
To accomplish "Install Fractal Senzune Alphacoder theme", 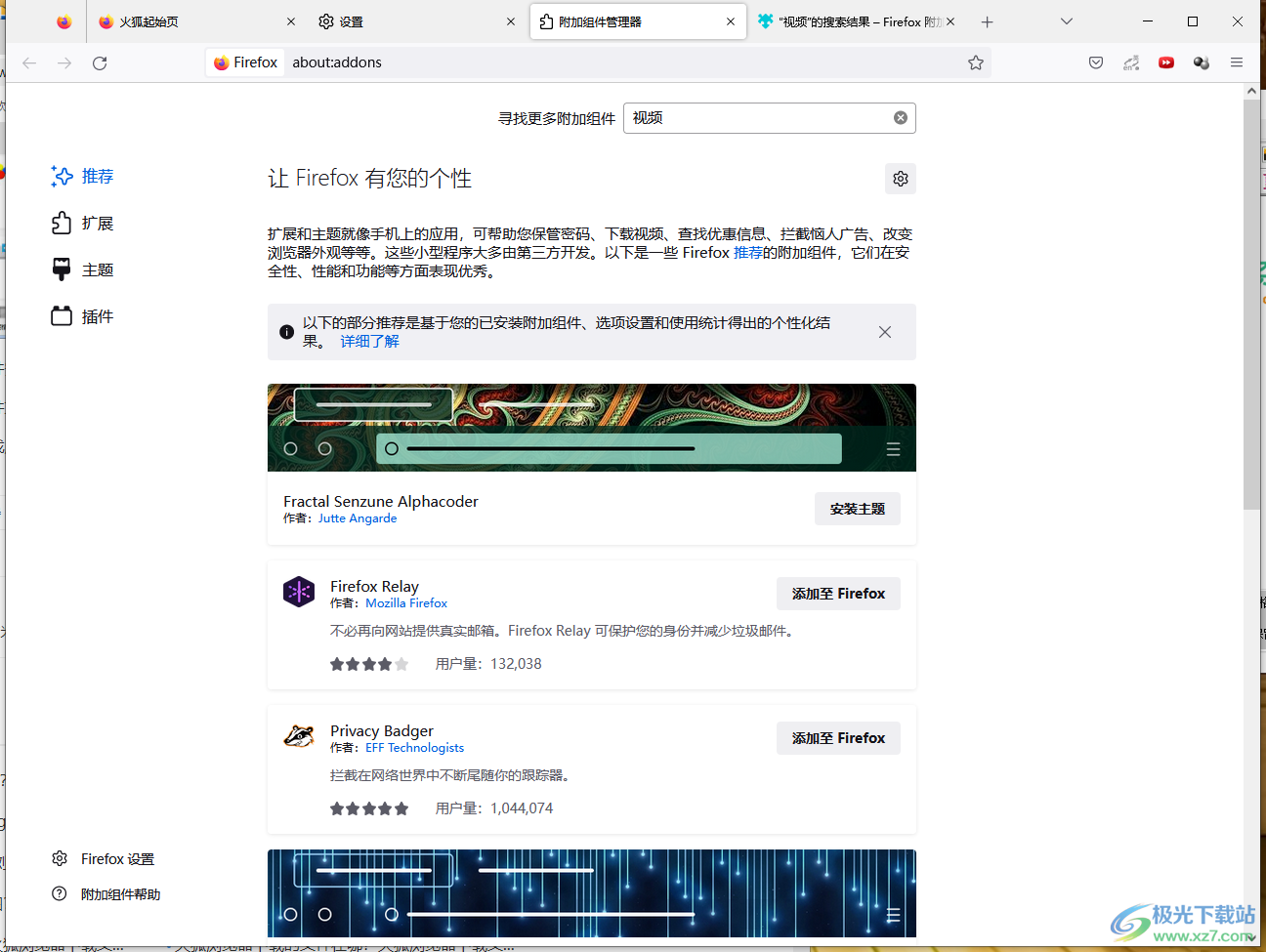I will click(858, 509).
